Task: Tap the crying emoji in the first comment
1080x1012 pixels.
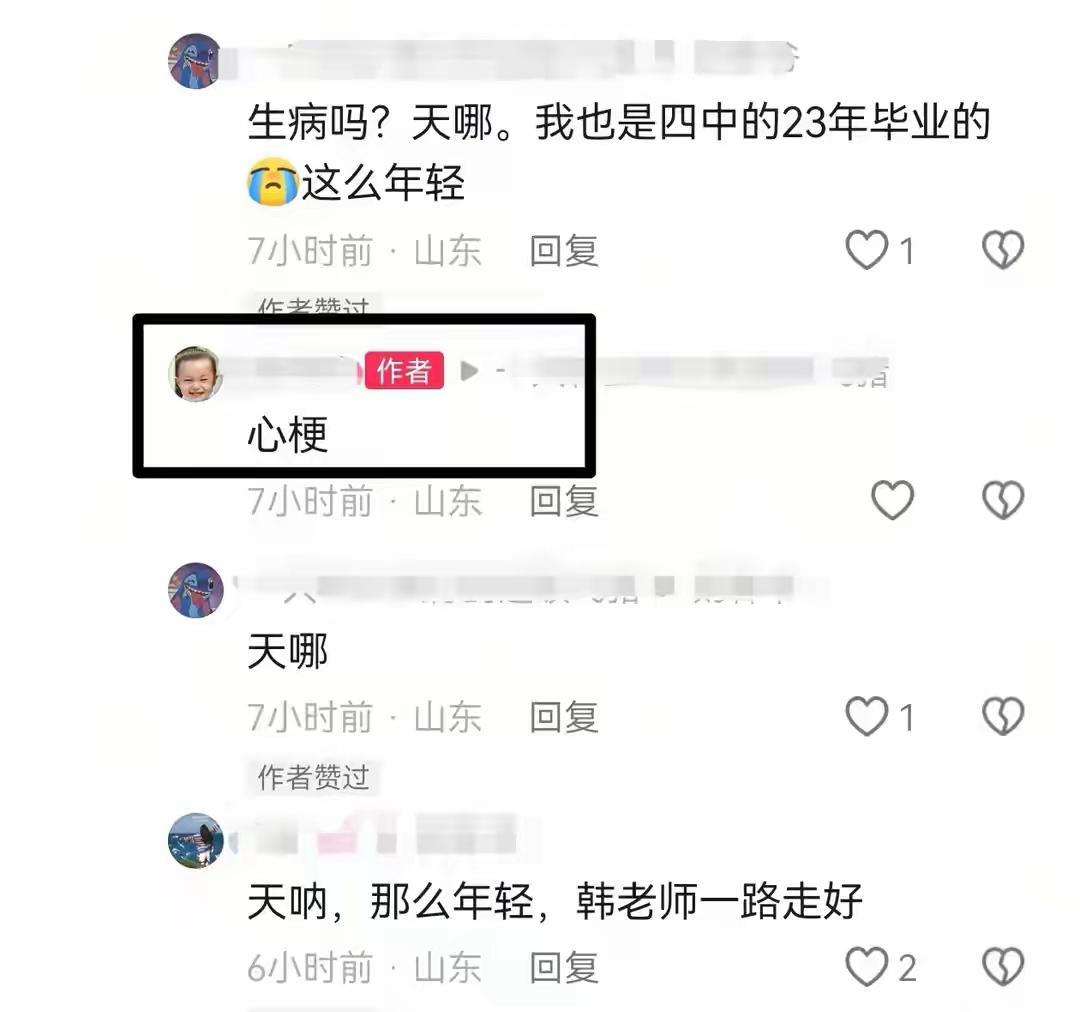Action: [x=273, y=181]
